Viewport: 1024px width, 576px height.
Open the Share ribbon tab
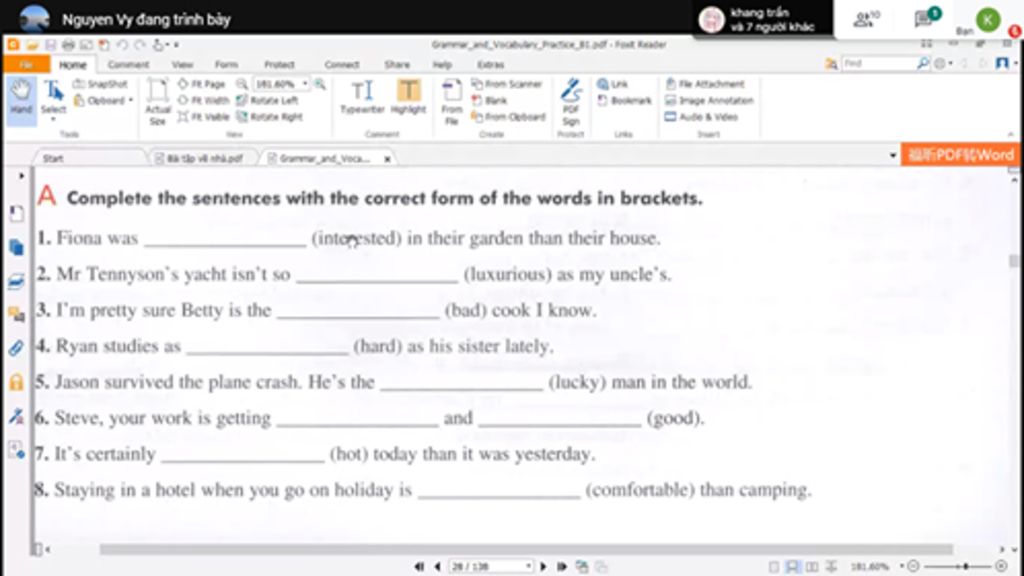click(x=396, y=65)
